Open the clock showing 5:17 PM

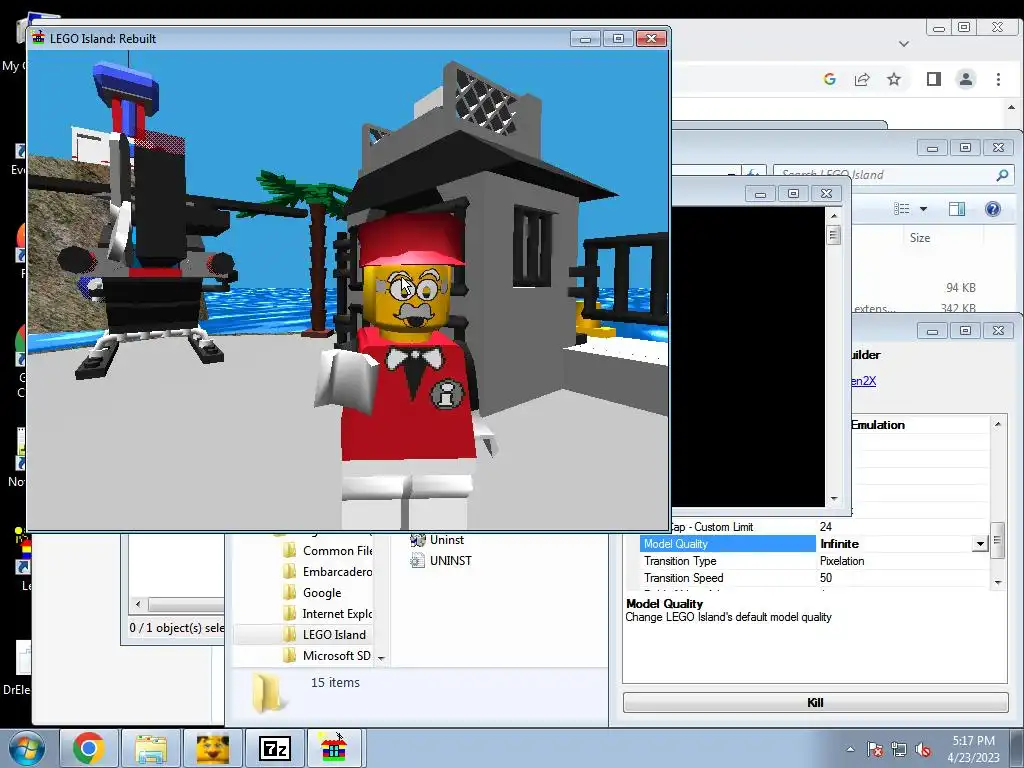click(973, 748)
